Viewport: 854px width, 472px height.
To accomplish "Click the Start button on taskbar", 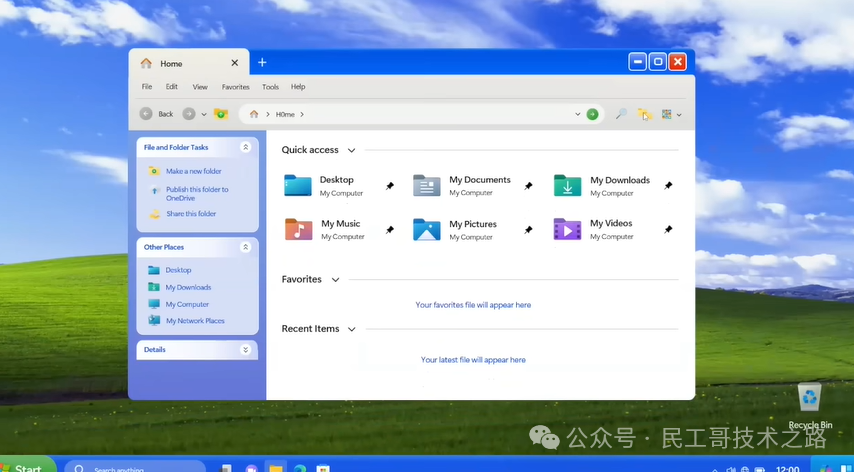I will (27, 465).
